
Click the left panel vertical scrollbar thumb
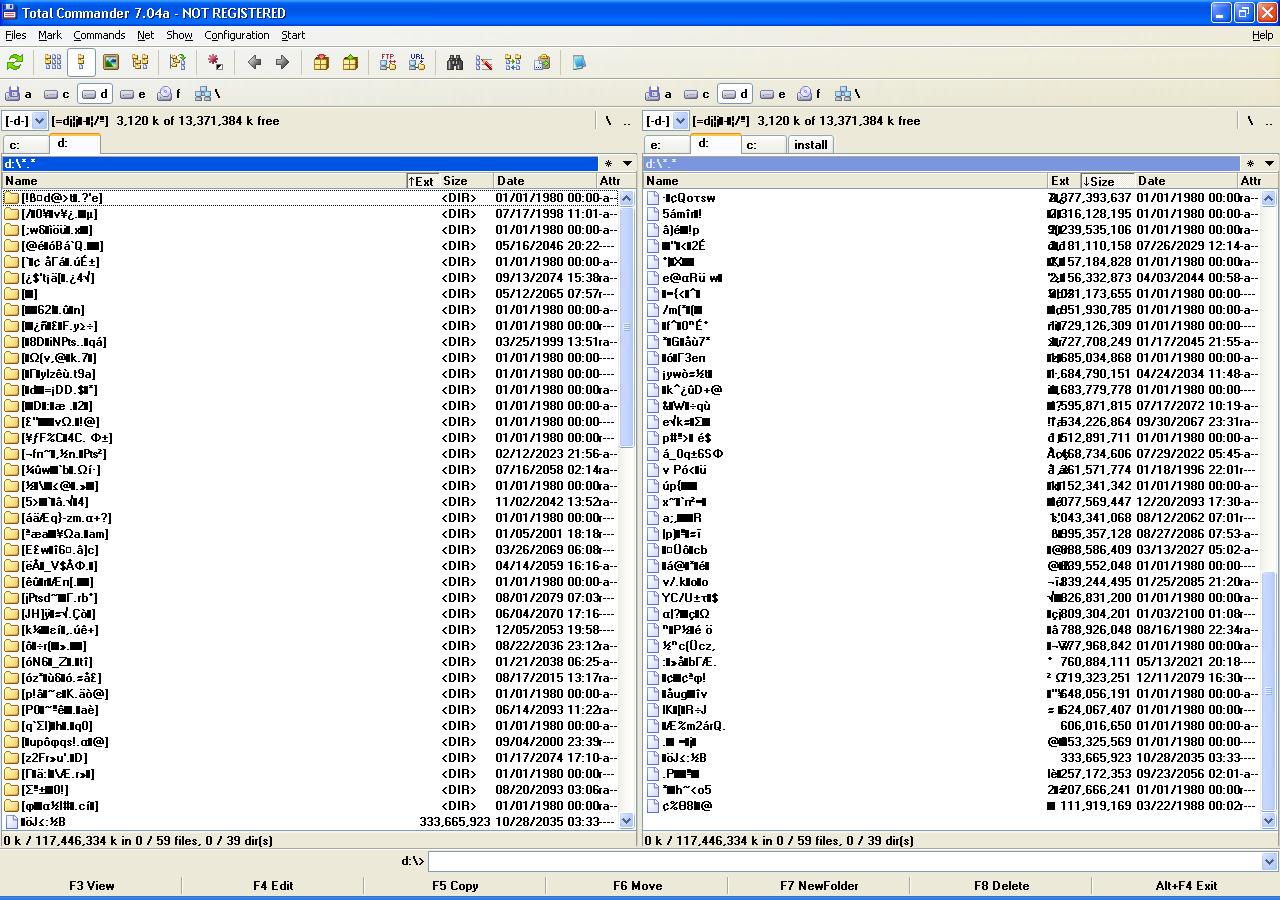click(x=628, y=328)
